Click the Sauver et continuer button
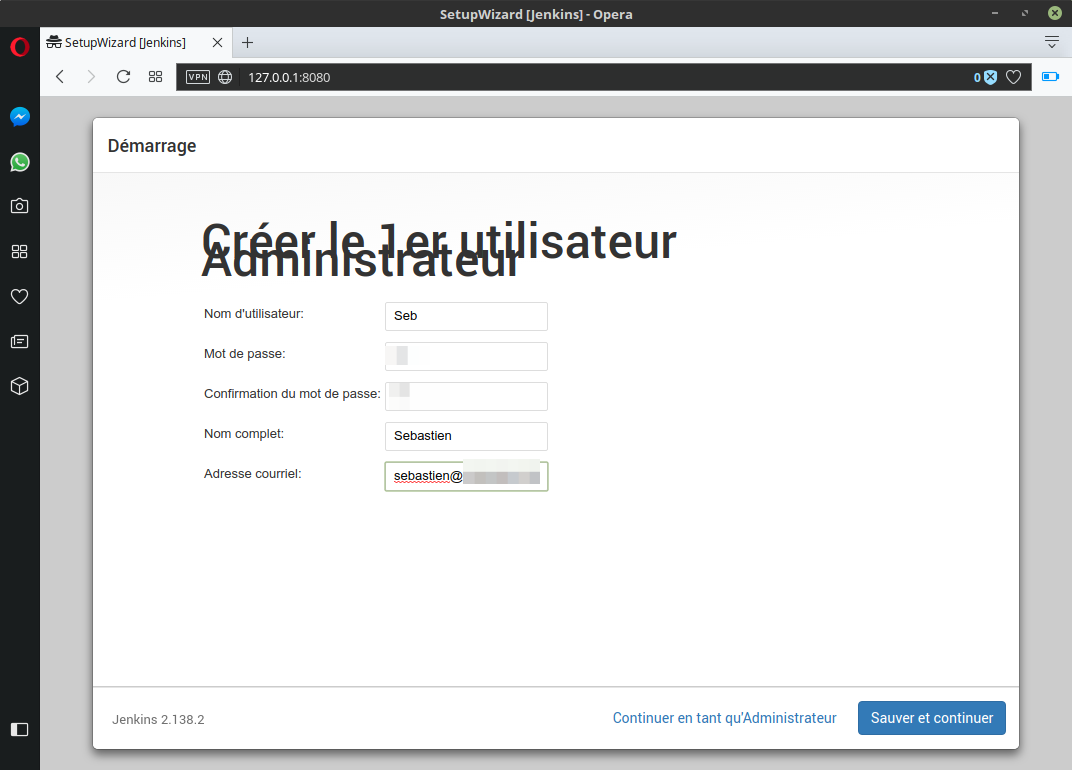Screen dimensions: 1072x770 931,718
